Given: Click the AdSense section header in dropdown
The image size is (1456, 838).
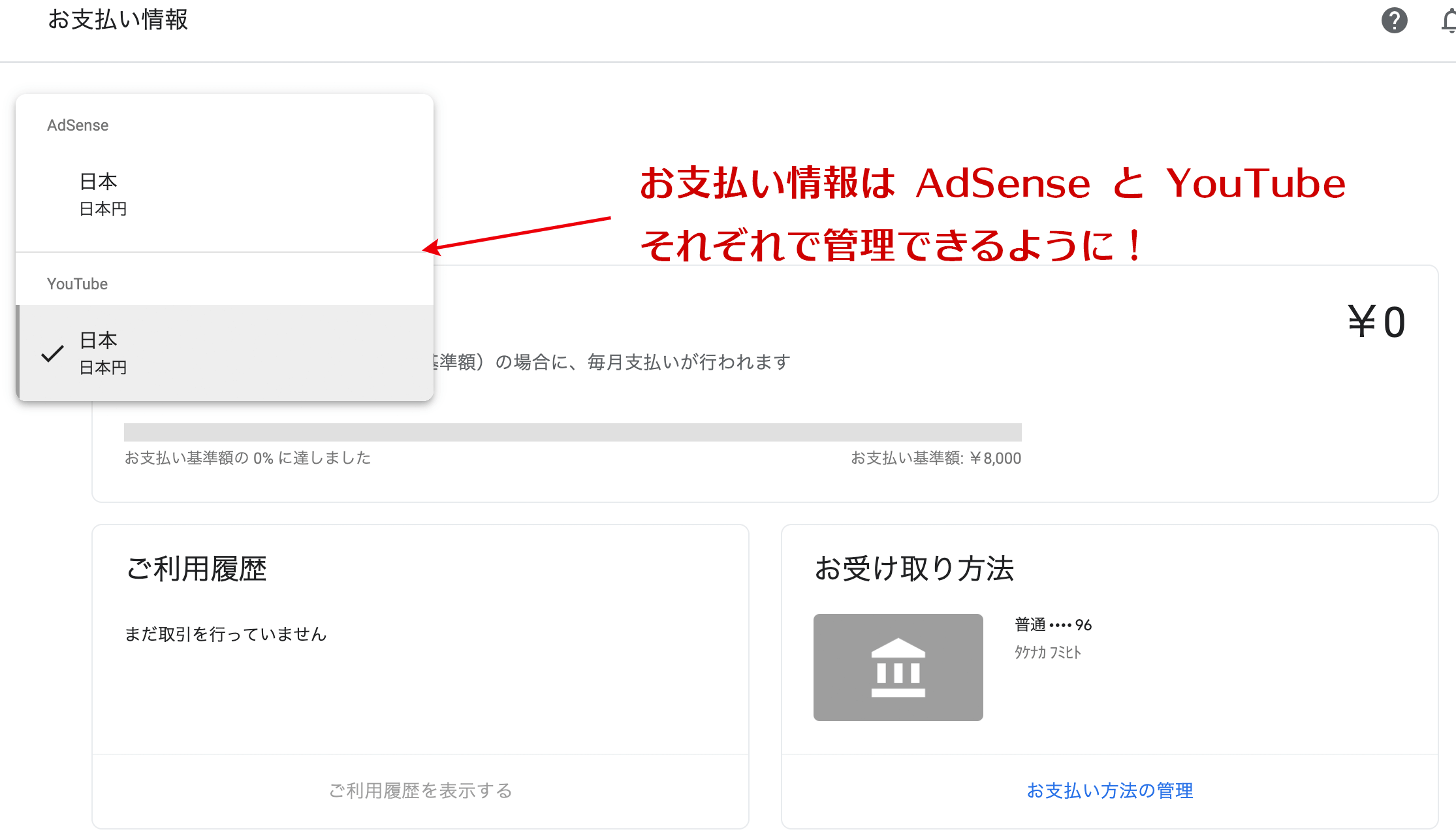Looking at the screenshot, I should [x=78, y=125].
